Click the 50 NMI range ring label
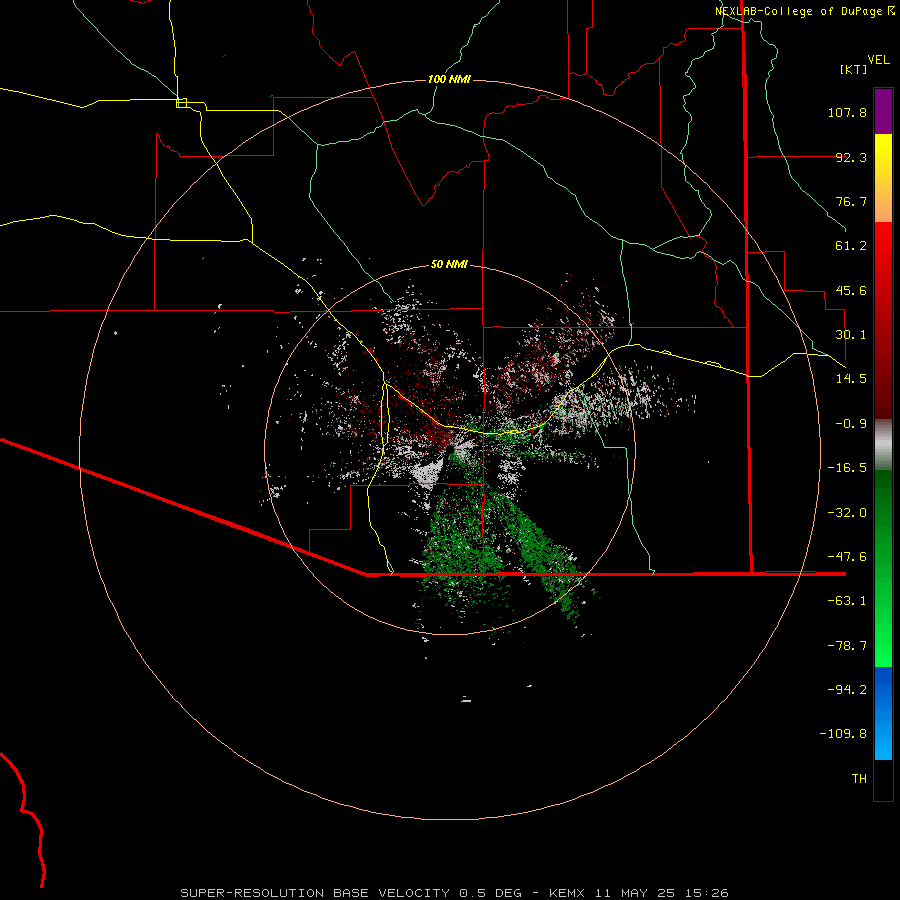 (449, 265)
